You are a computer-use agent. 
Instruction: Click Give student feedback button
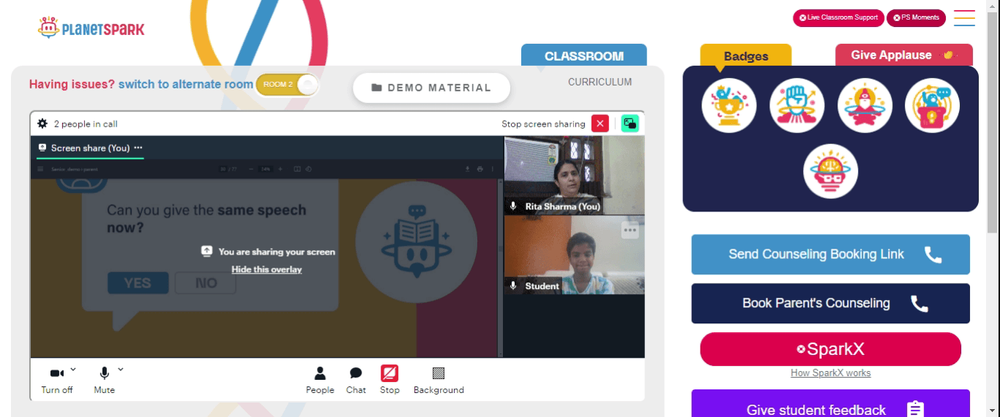point(830,404)
